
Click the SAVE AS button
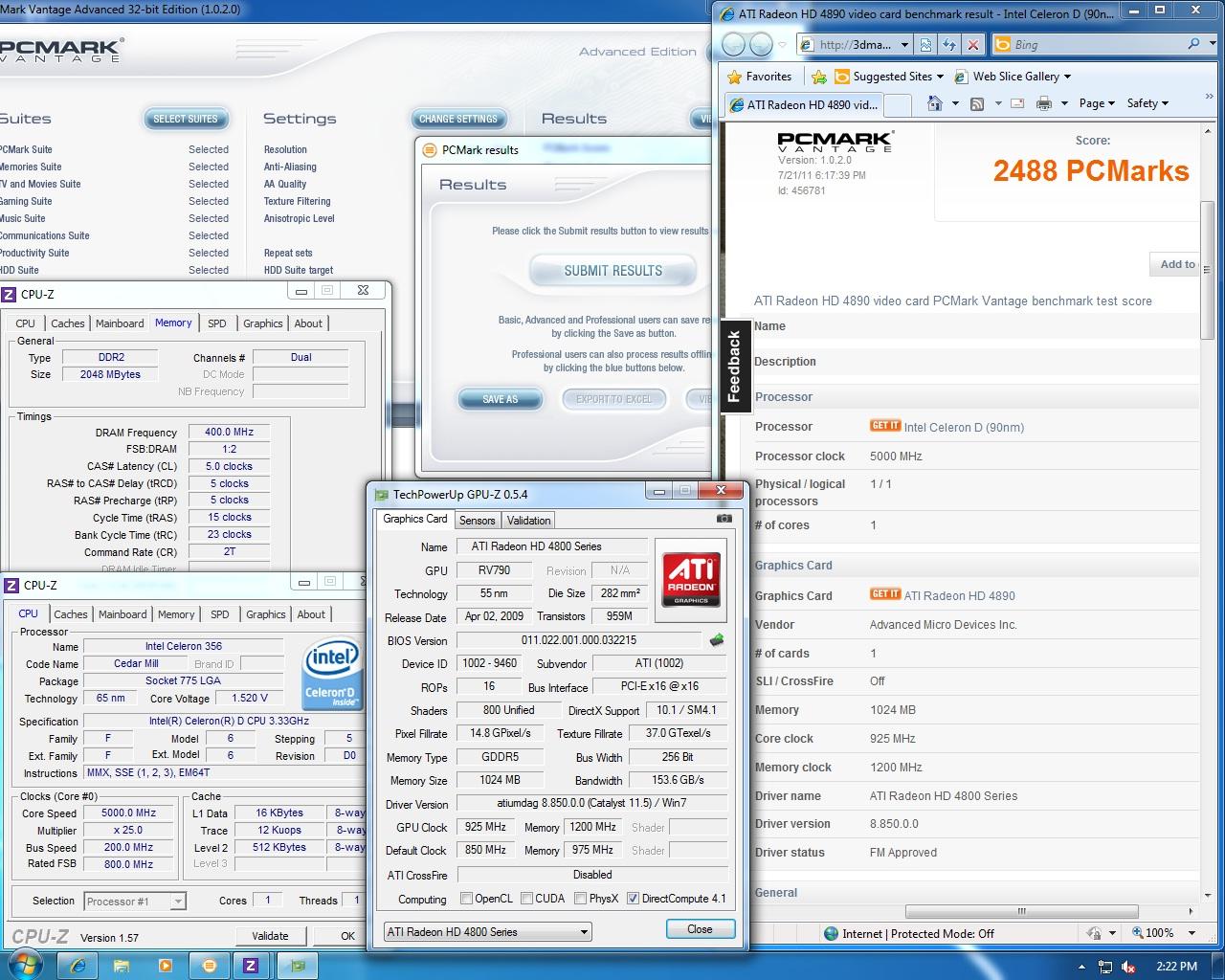tap(500, 399)
